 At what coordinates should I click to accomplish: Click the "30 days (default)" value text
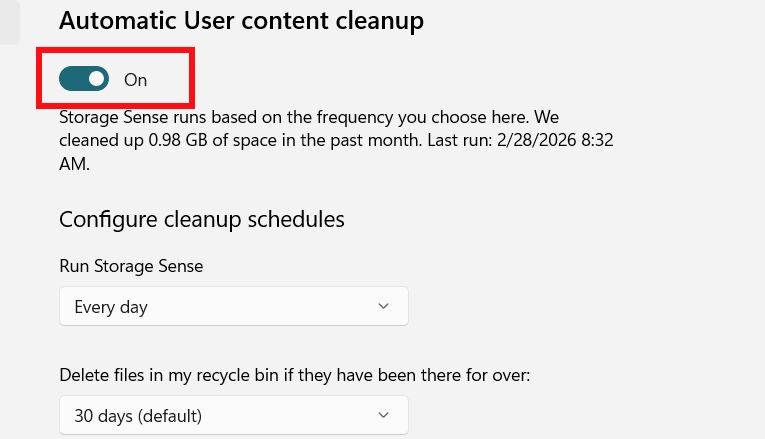138,415
